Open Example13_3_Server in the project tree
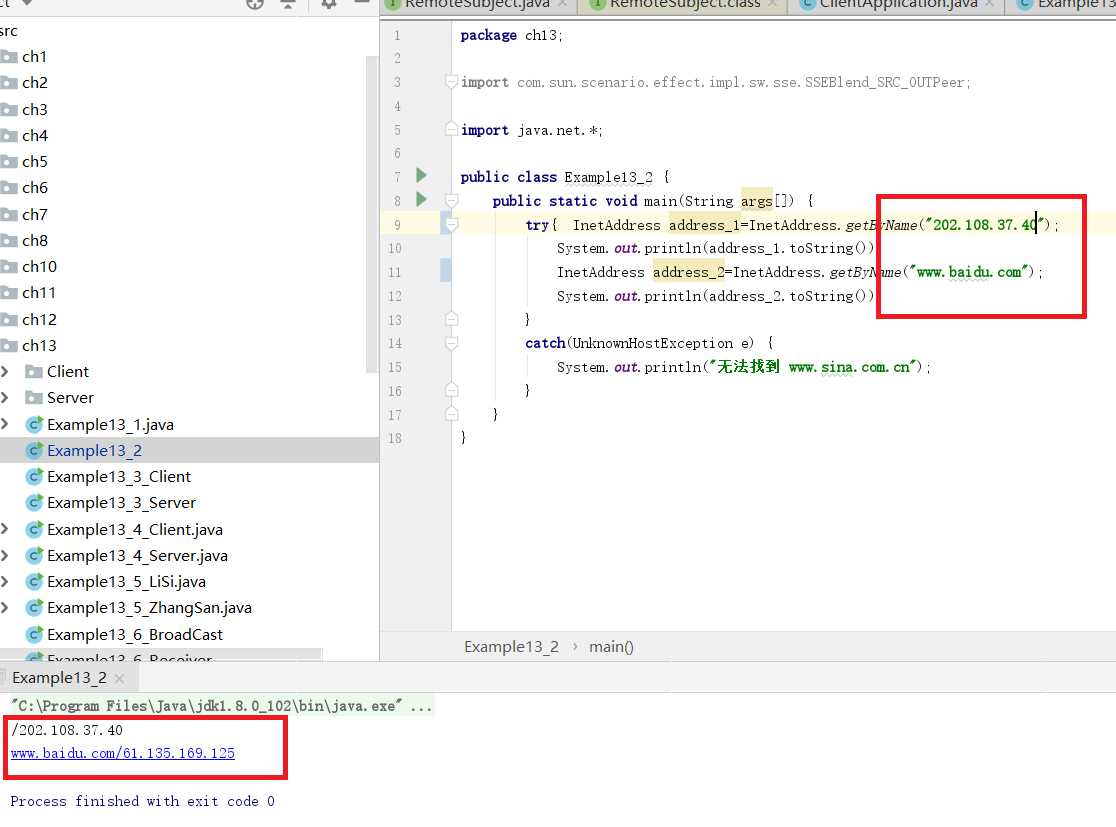 121,503
